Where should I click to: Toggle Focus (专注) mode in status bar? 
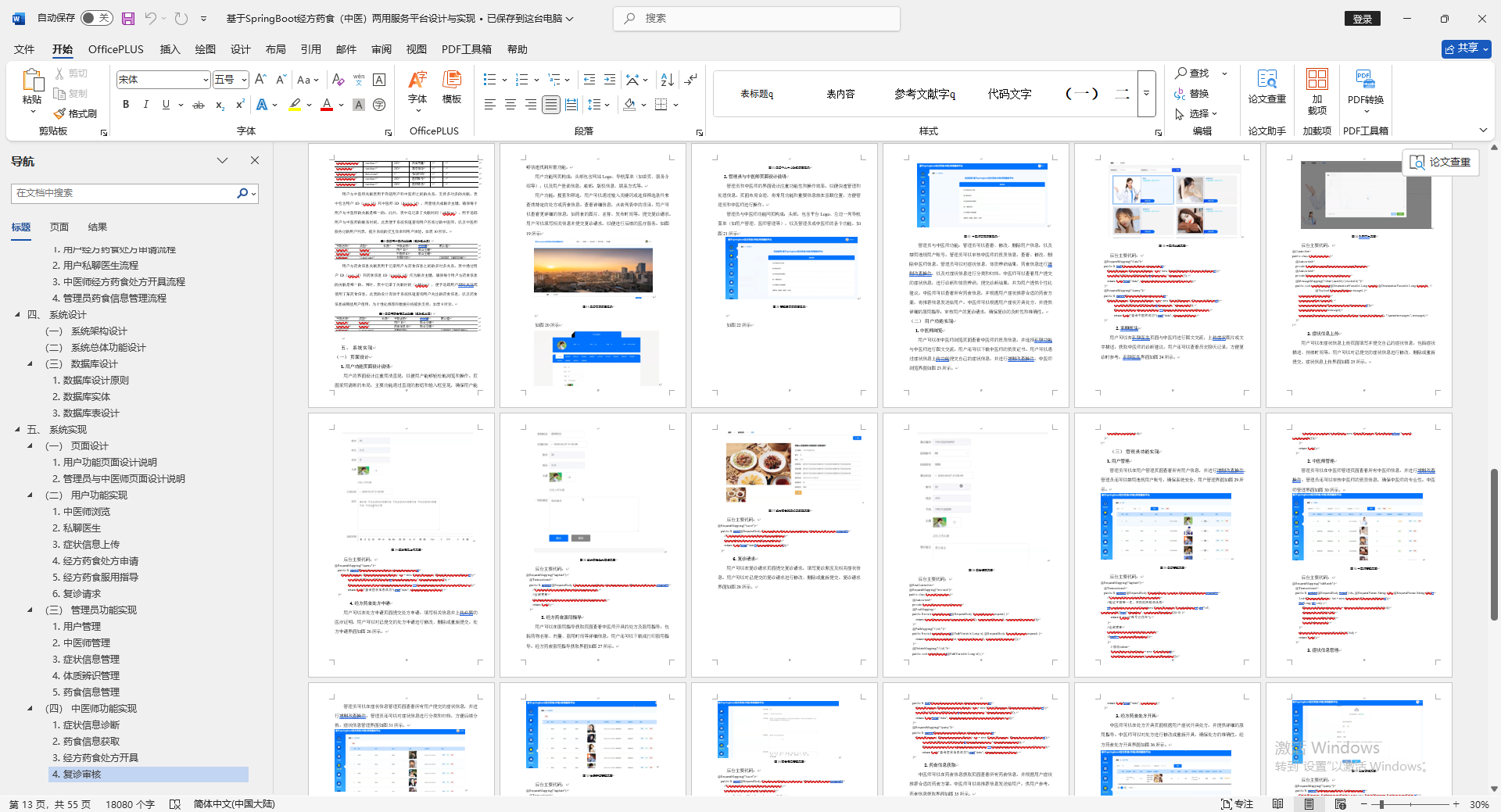1238,803
